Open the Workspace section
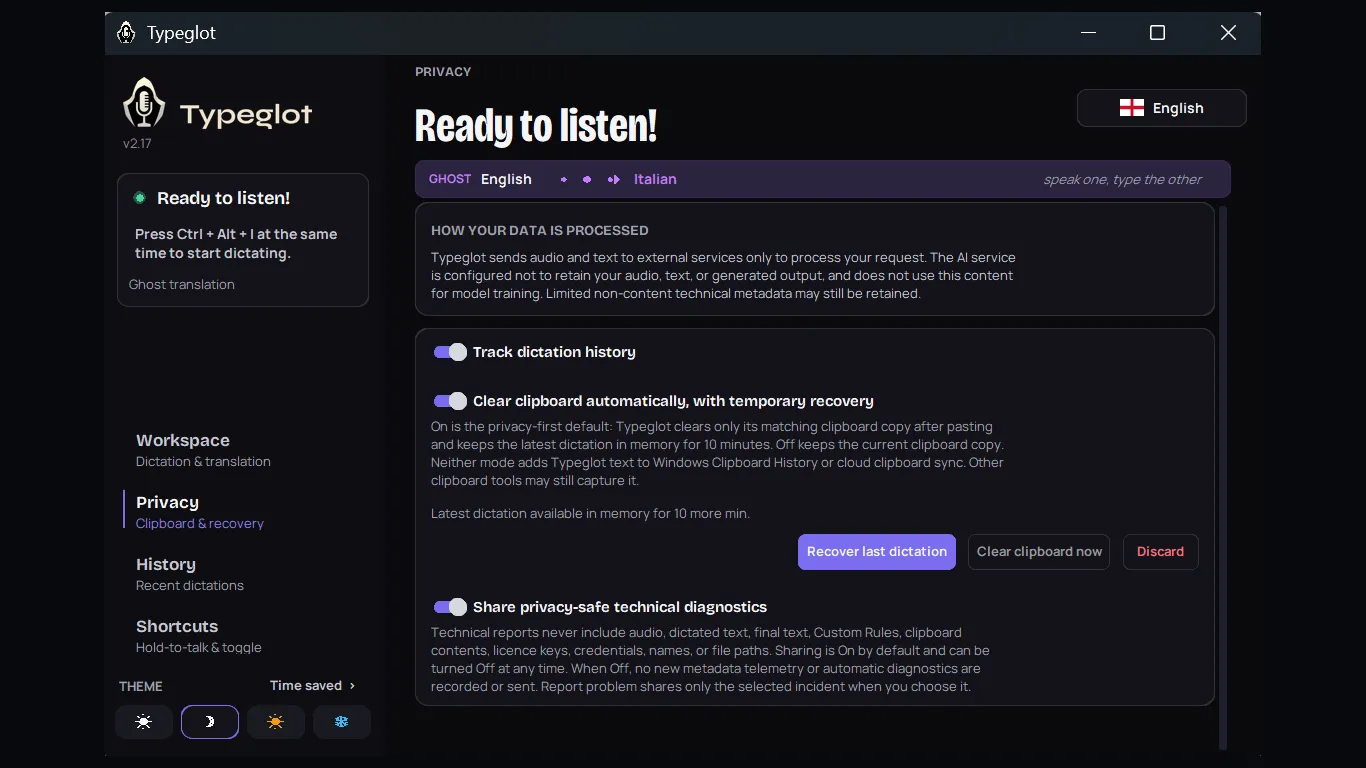The image size is (1366, 768). (x=204, y=450)
